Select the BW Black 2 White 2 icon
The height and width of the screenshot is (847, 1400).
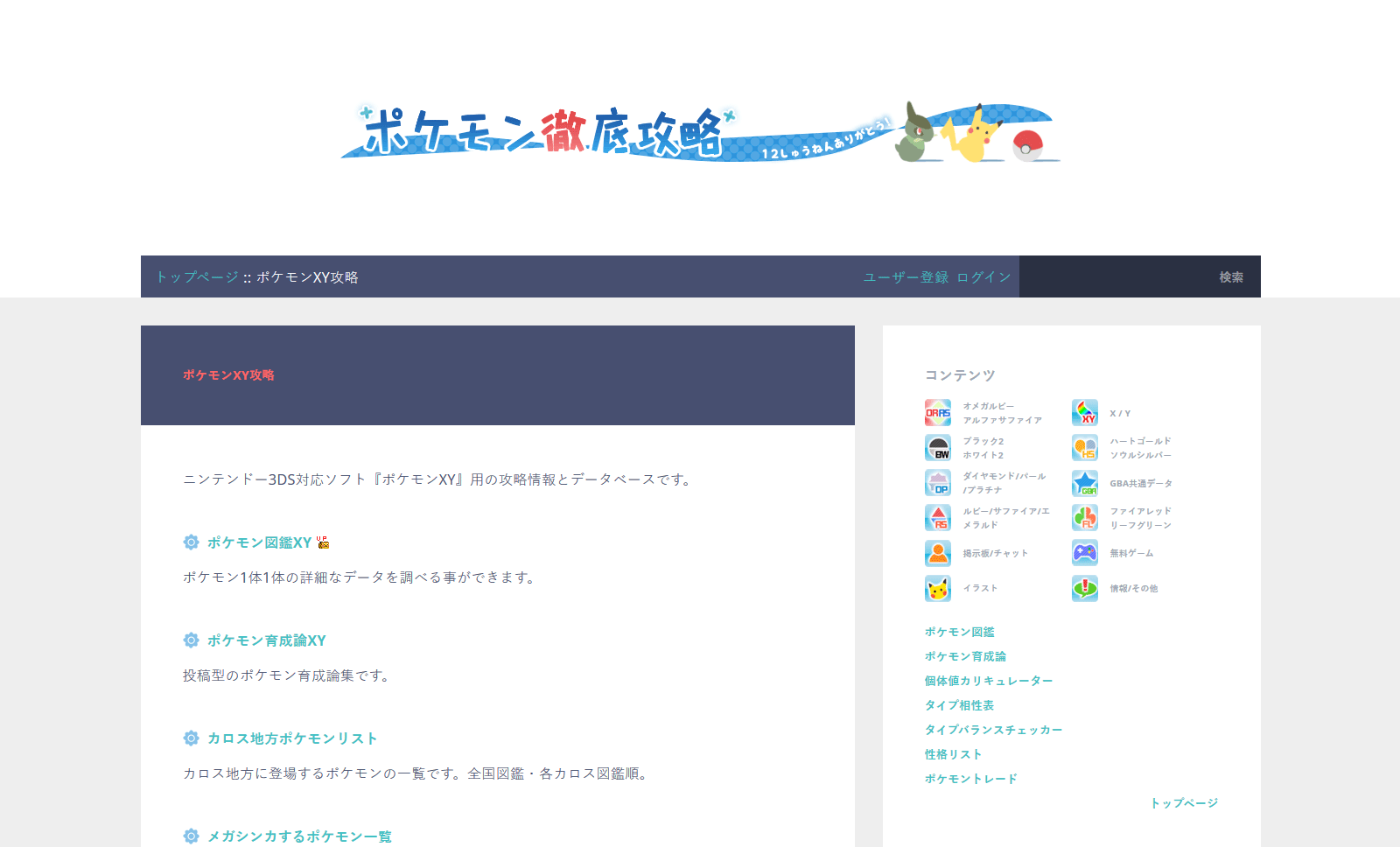pos(938,448)
